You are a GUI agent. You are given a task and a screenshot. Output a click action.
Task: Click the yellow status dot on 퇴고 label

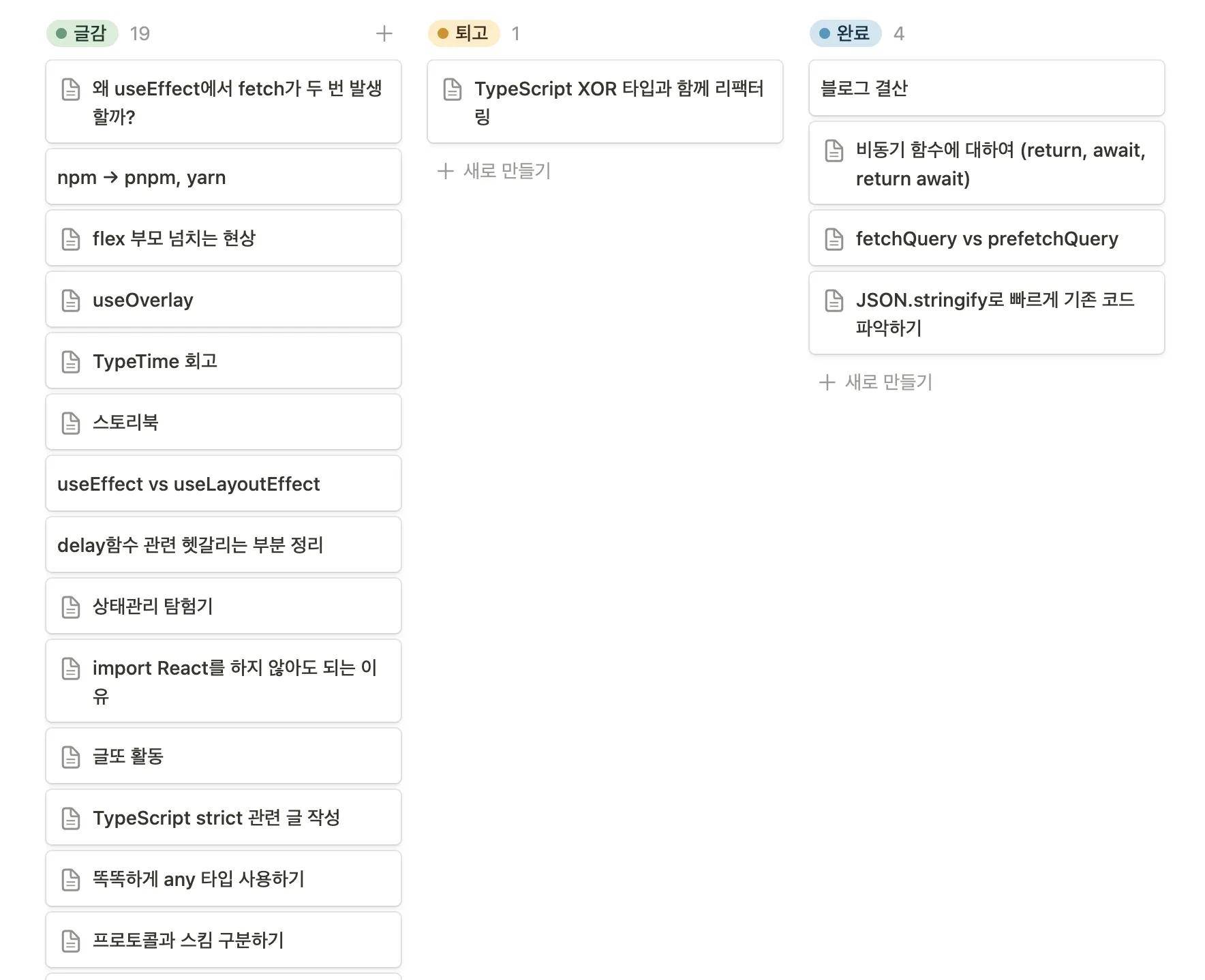[x=442, y=32]
